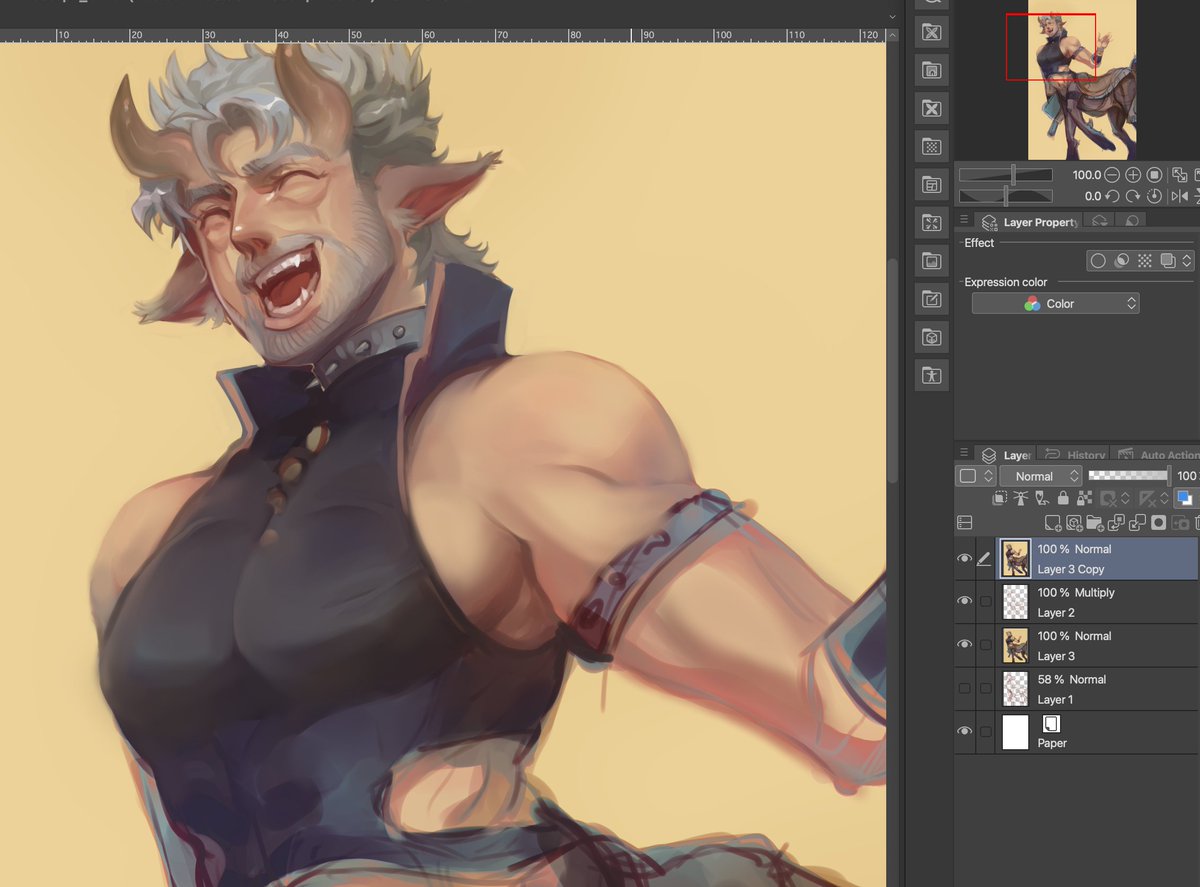The image size is (1200, 887).
Task: Adjust the Navigator rotation slider
Action: (x=1005, y=196)
